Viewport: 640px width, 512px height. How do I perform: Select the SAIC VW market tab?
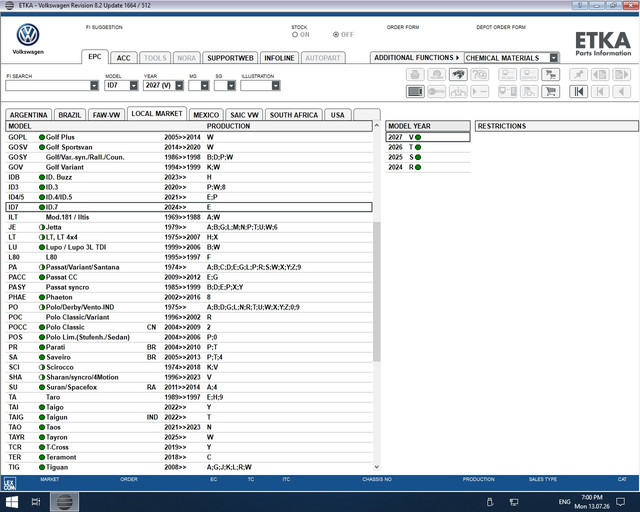point(244,115)
